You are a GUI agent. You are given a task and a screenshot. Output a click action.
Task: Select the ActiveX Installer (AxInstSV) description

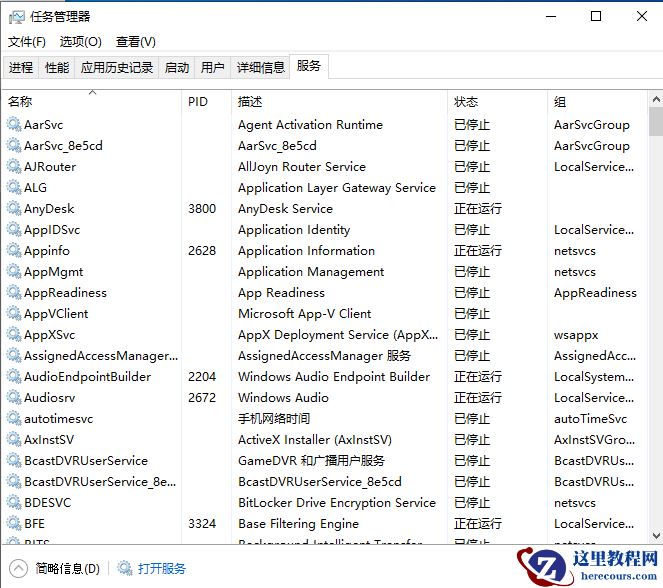[x=315, y=440]
